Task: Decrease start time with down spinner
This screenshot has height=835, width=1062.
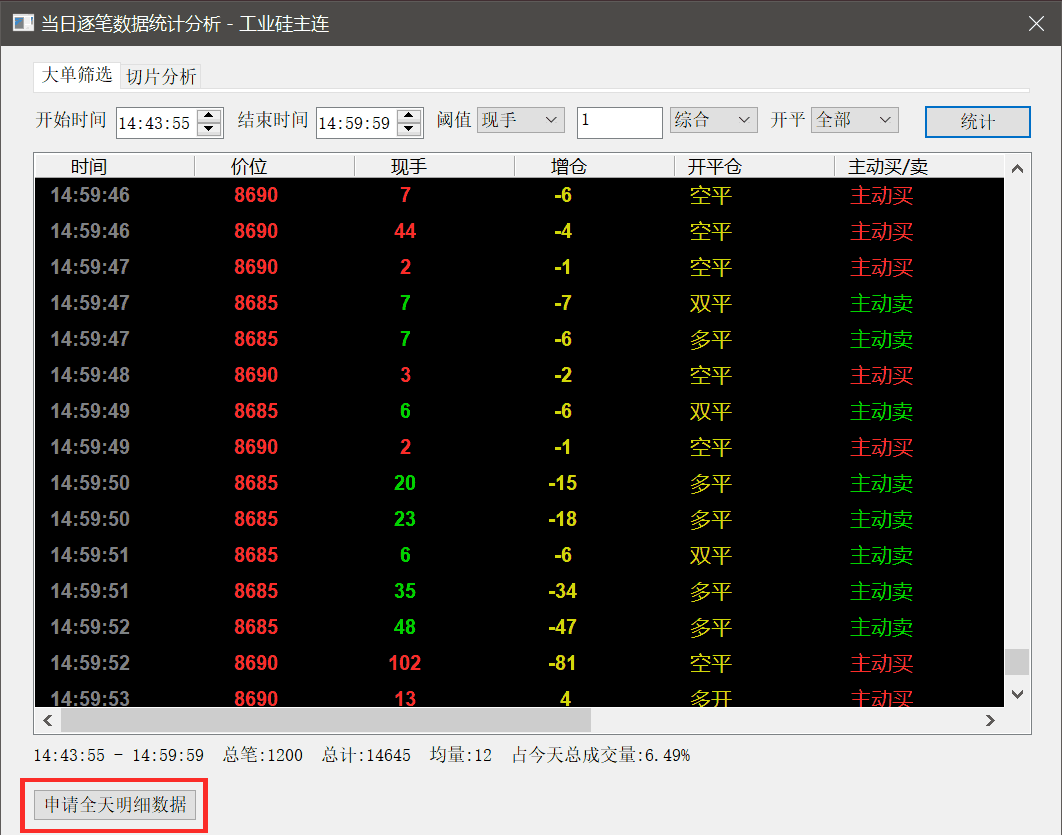Action: [x=209, y=129]
